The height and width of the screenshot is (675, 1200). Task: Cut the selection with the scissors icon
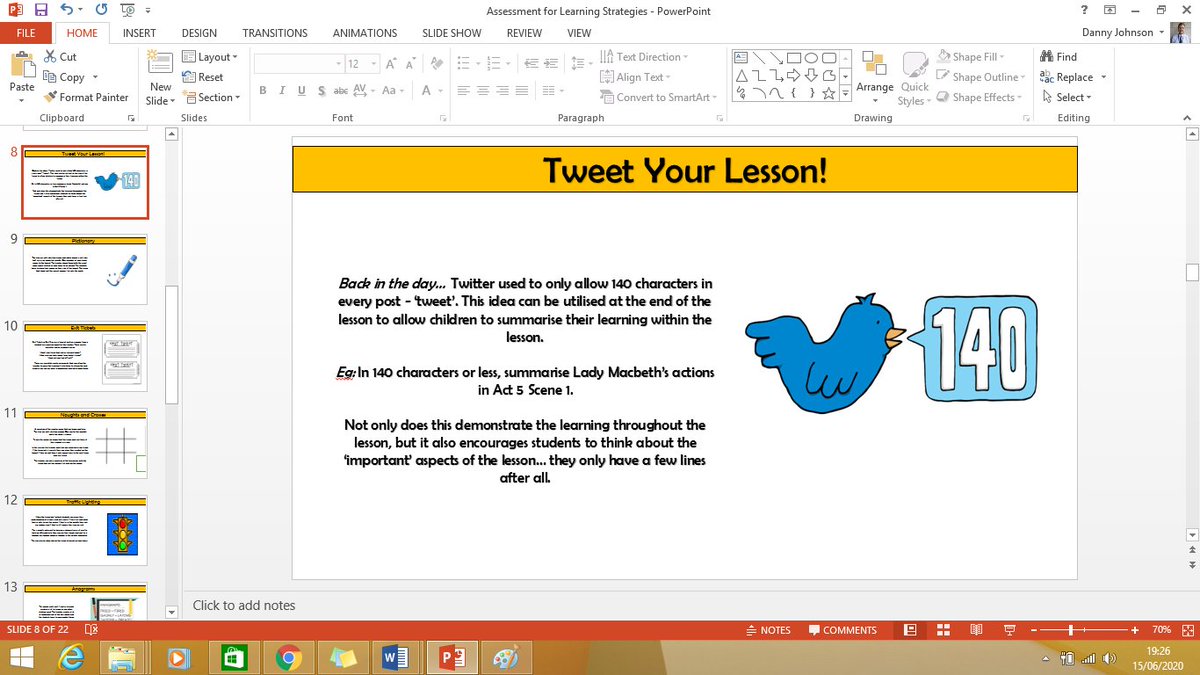51,57
